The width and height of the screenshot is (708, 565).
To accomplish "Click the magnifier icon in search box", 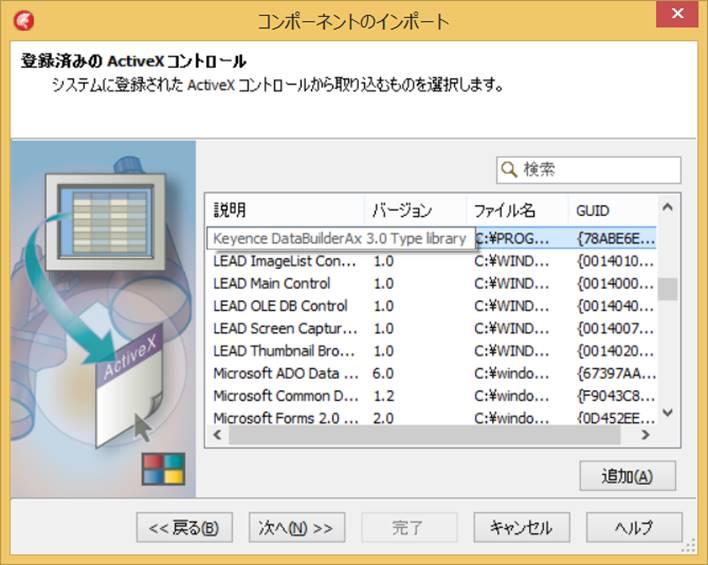I will (x=509, y=170).
